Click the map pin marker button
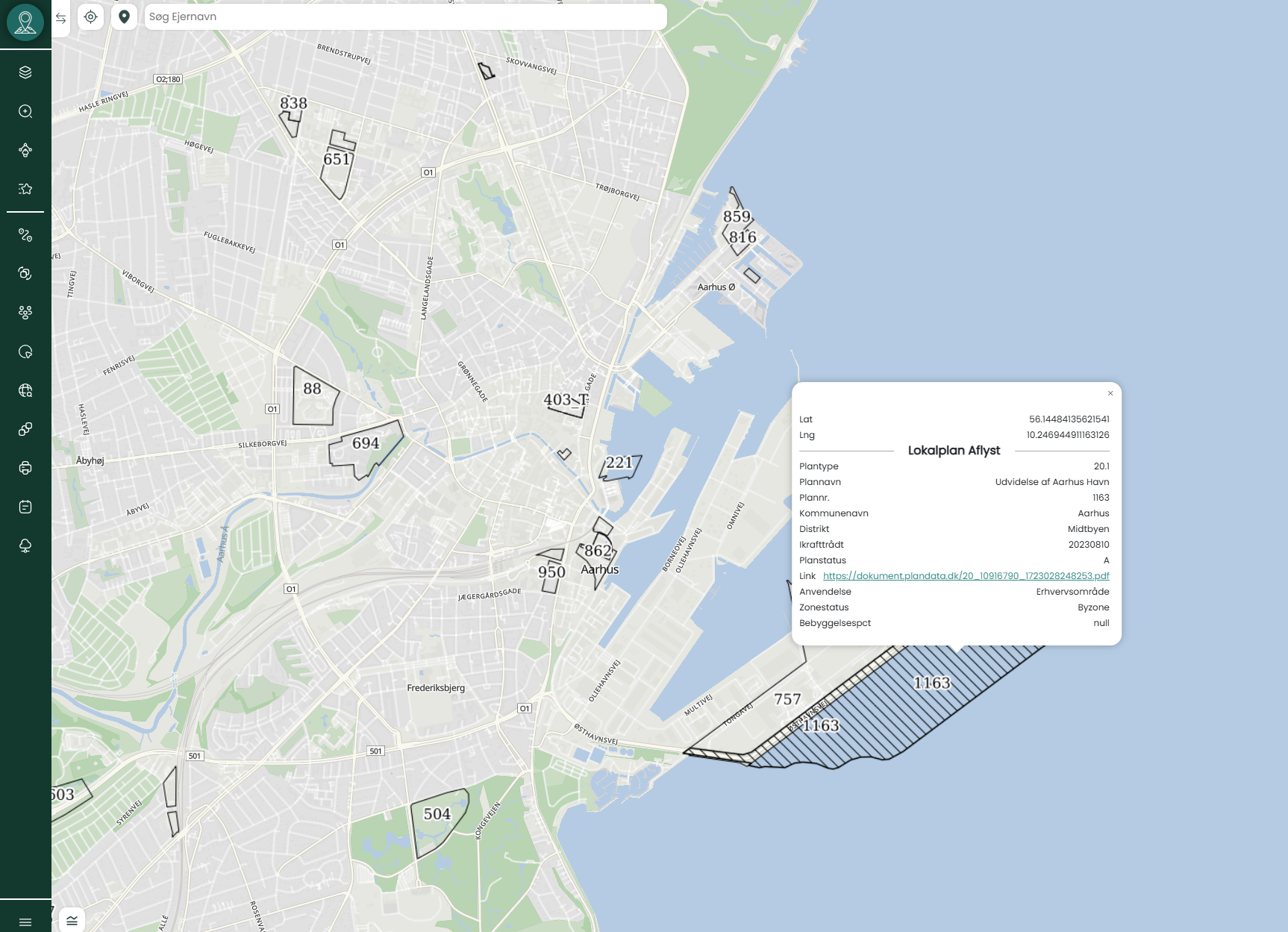Screen dimensions: 1288x932 pos(125,16)
